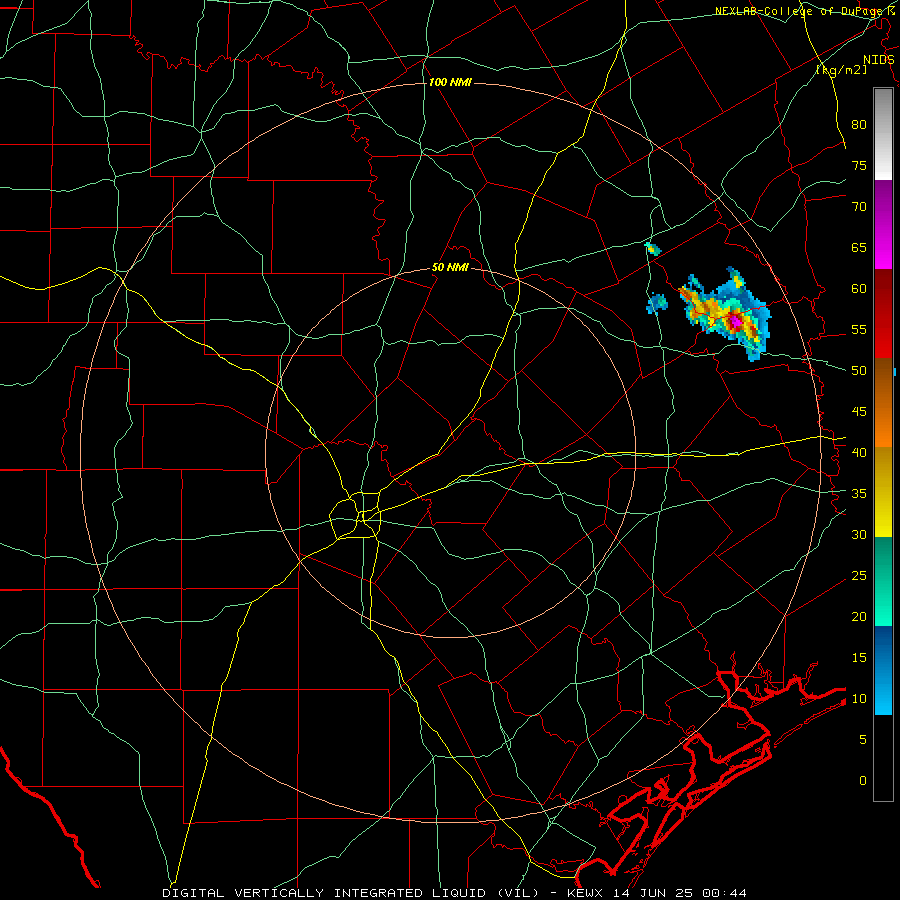Click the "70" value on the legend
900x900 pixels.
[x=859, y=207]
